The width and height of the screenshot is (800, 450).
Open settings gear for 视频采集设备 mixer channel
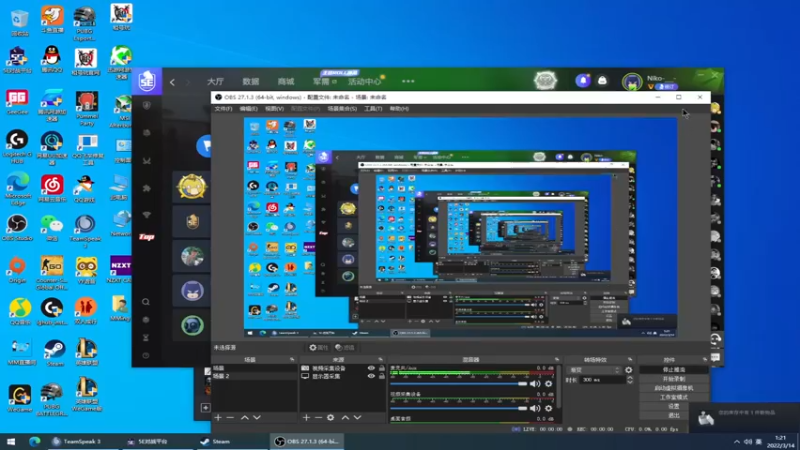click(548, 408)
